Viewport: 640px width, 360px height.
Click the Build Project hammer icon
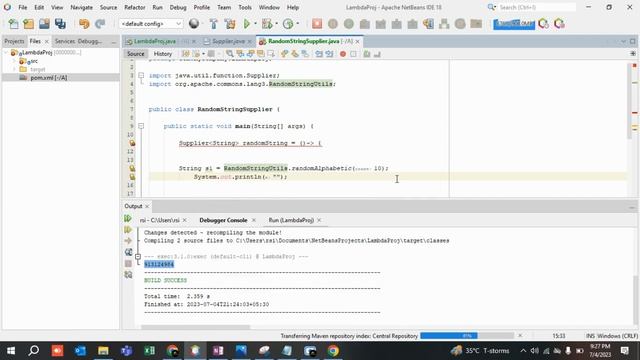coord(213,24)
